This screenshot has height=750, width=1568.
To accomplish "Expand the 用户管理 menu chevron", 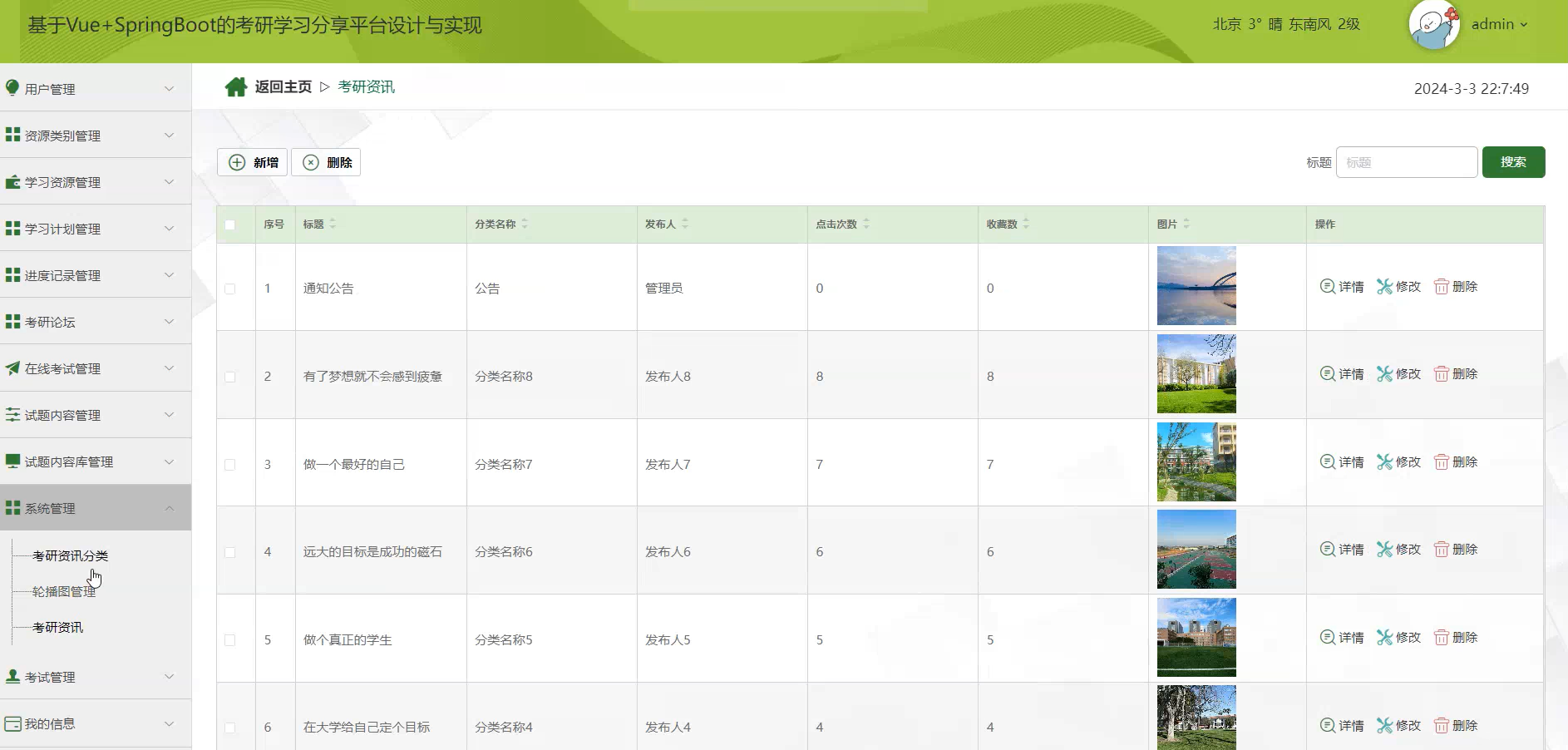I will tap(169, 88).
